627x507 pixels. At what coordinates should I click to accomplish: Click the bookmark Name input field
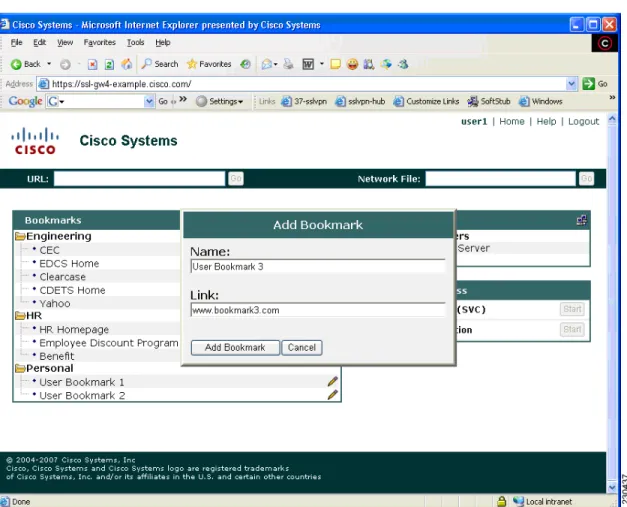318,267
